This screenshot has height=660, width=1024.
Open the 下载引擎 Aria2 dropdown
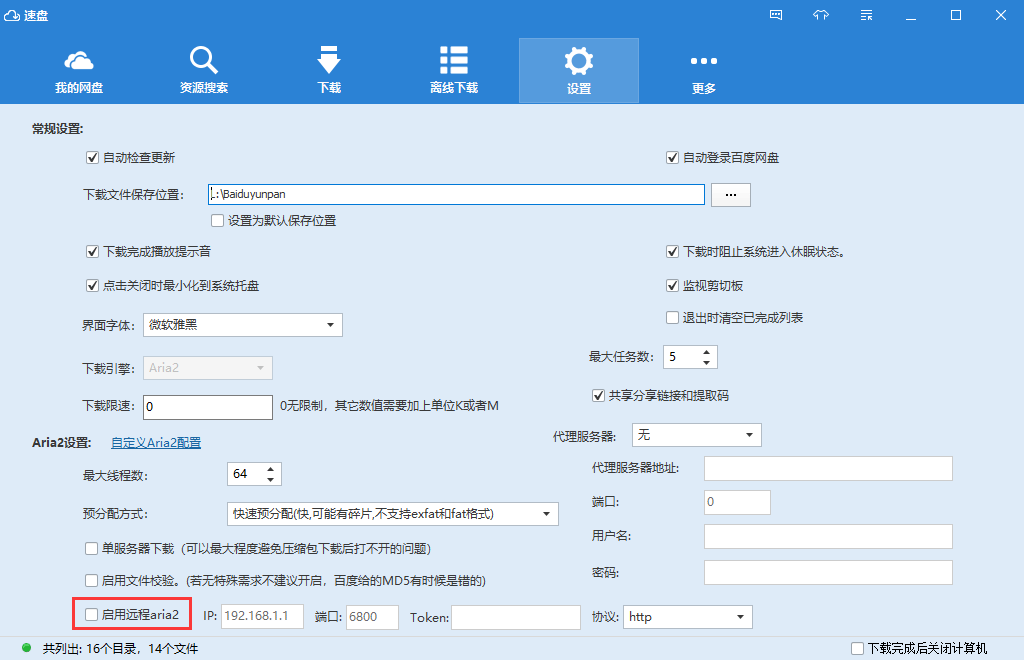pos(208,368)
